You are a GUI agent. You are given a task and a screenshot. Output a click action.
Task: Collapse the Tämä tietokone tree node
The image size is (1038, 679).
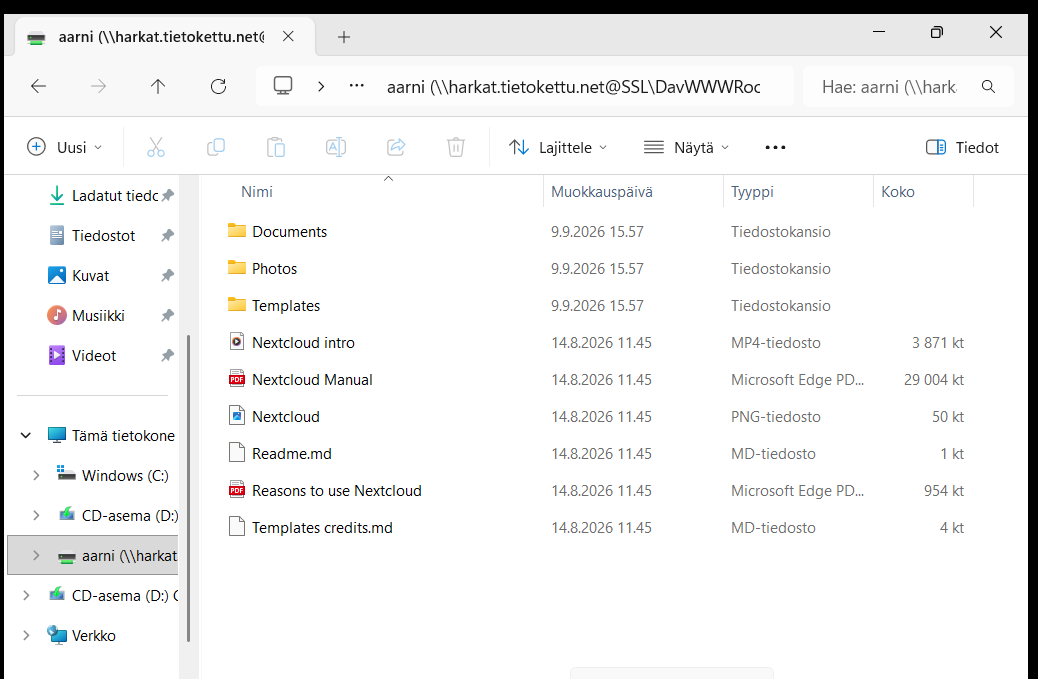click(x=25, y=435)
